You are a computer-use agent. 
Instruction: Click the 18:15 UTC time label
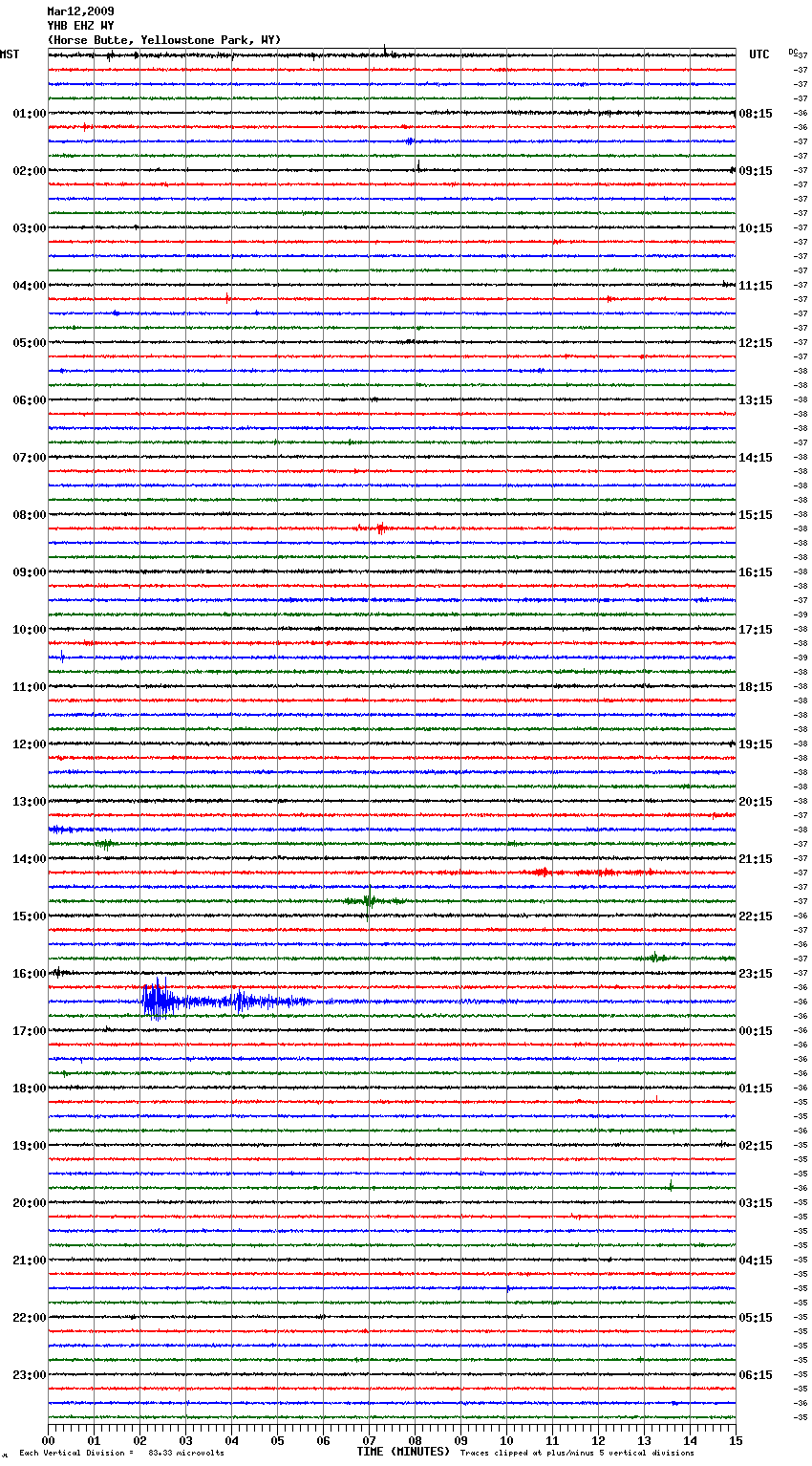tap(756, 687)
